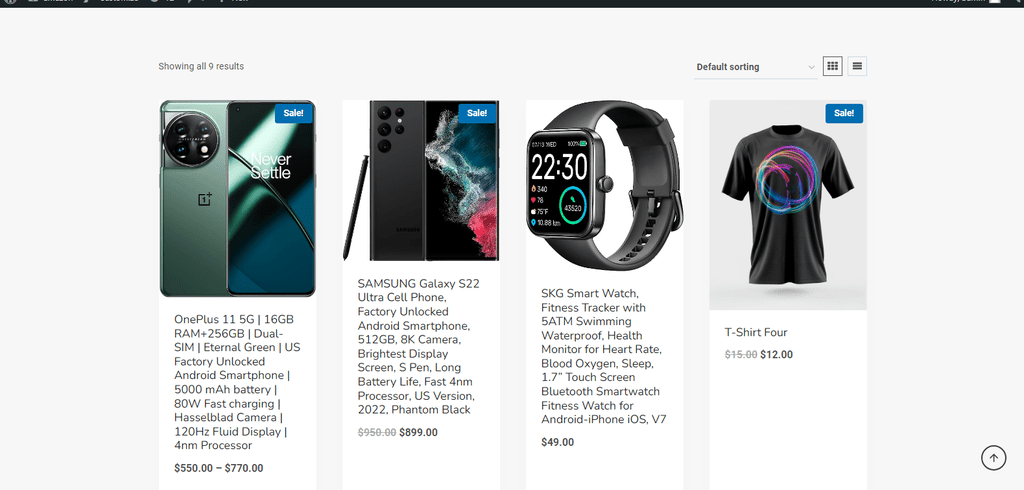This screenshot has height=490, width=1024.
Task: Click the Sale badge on OnePlus 11
Action: (x=293, y=113)
